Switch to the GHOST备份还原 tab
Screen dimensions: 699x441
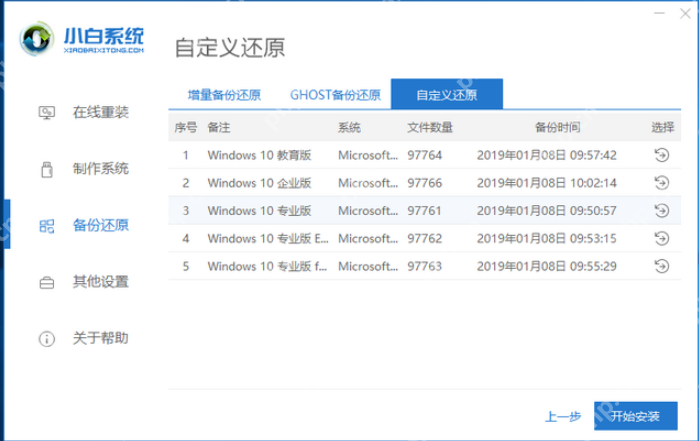coord(335,95)
